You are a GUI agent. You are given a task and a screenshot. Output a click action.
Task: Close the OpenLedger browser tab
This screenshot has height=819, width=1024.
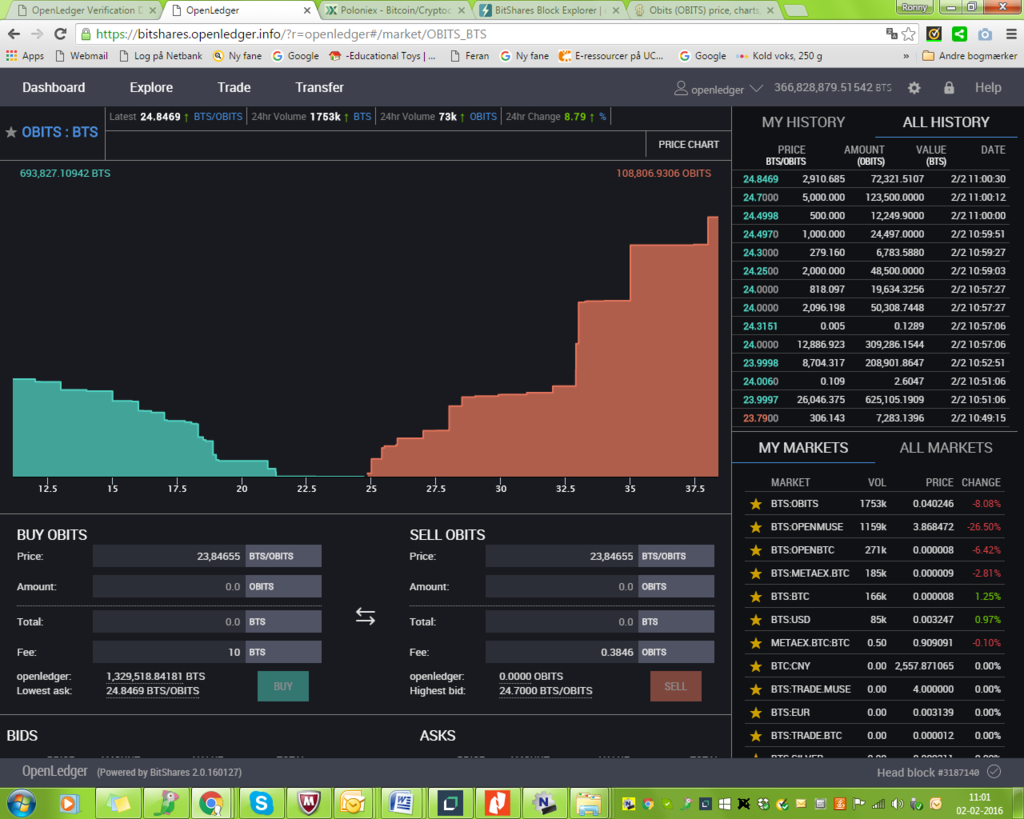click(x=307, y=10)
